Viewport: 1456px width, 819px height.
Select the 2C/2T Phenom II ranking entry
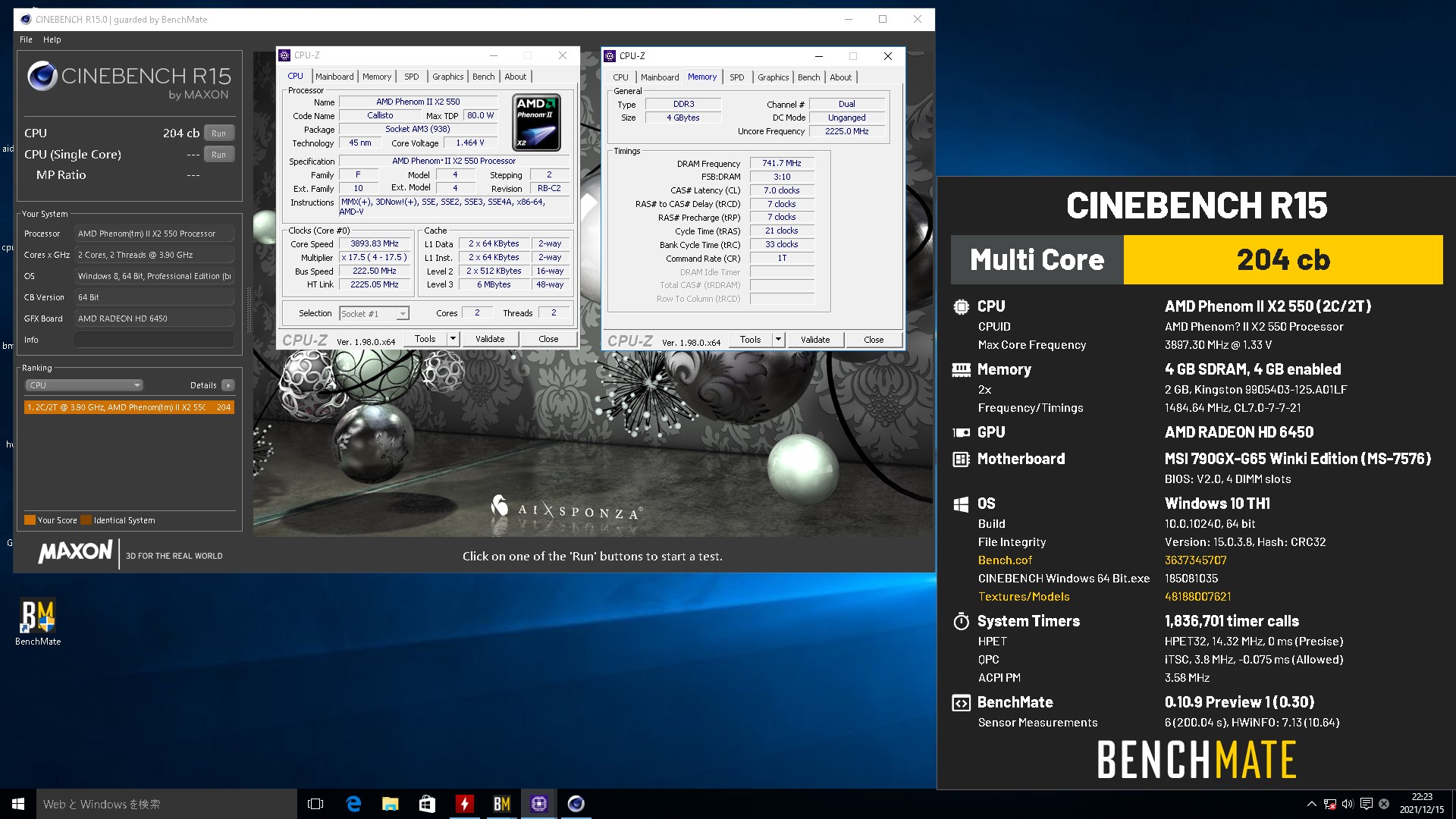[129, 407]
